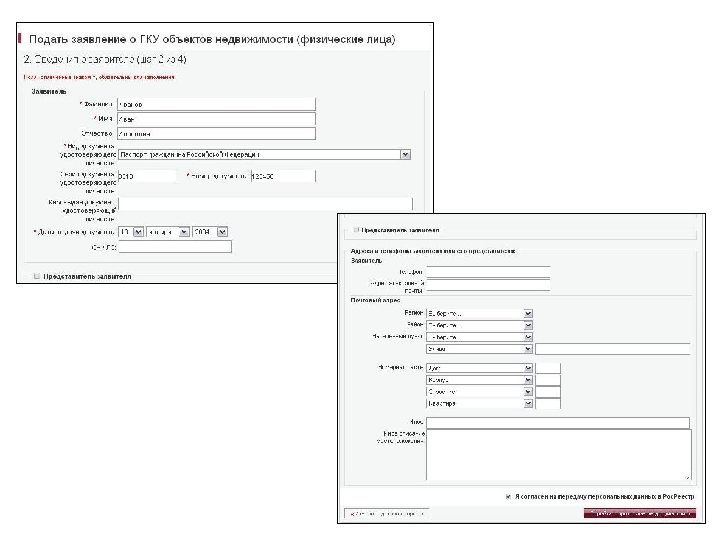Screen dimensions: 720x540
Task: Click the dark red proceed button
Action: [640, 513]
